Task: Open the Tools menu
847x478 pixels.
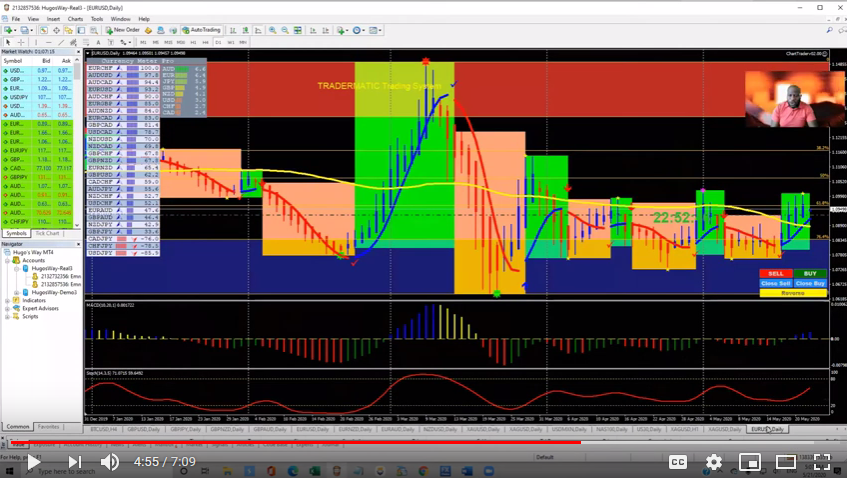Action: (x=97, y=19)
